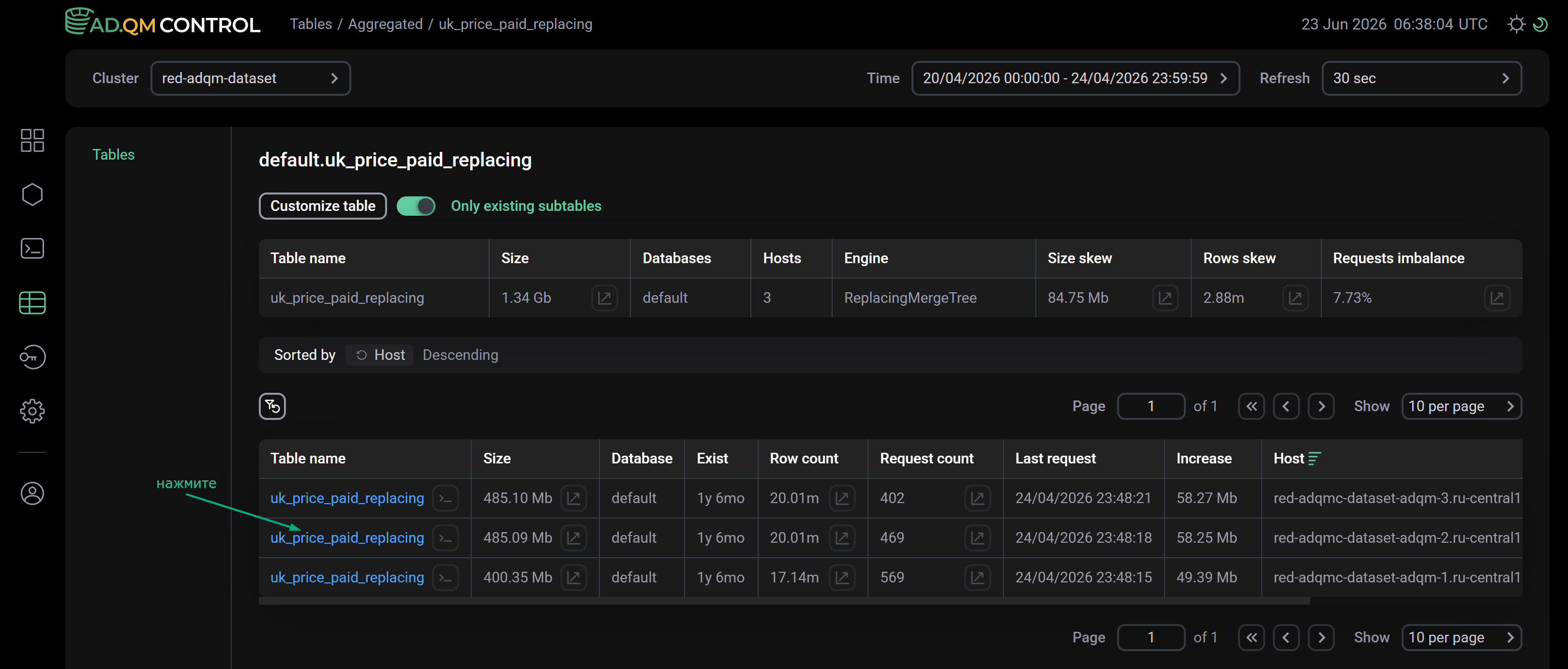Open chart for 400.35 Mb size
The height and width of the screenshot is (669, 1568).
coord(573,577)
